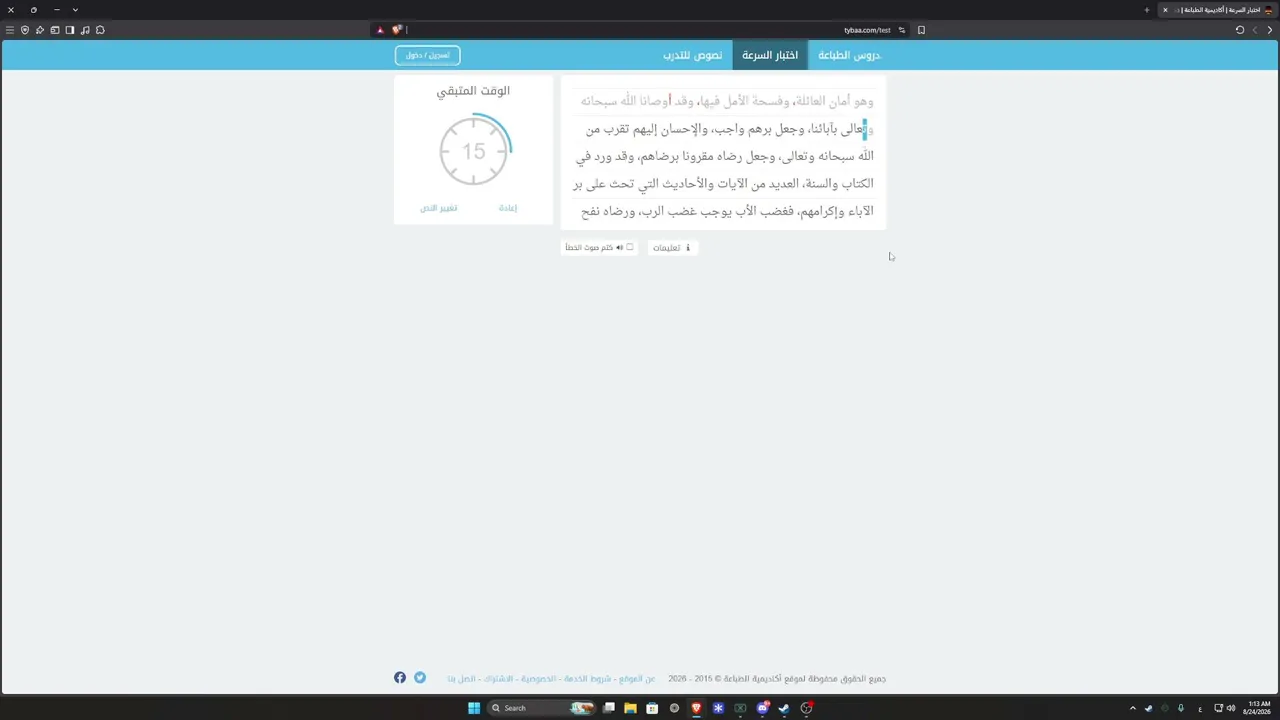
Task: Open الخصوصية privacy link in footer
Action: [x=538, y=679]
